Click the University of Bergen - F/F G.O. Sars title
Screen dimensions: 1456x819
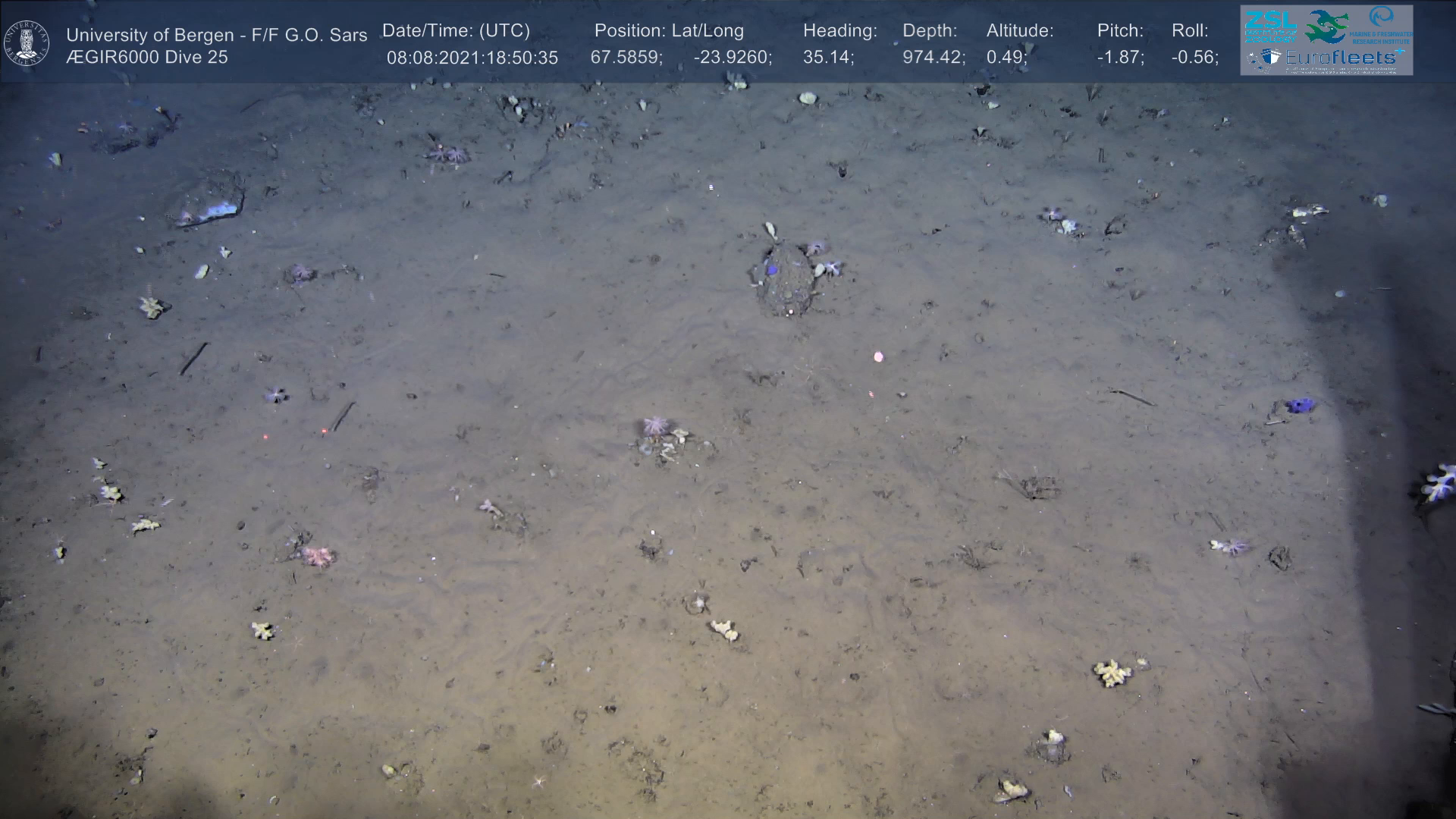216,35
